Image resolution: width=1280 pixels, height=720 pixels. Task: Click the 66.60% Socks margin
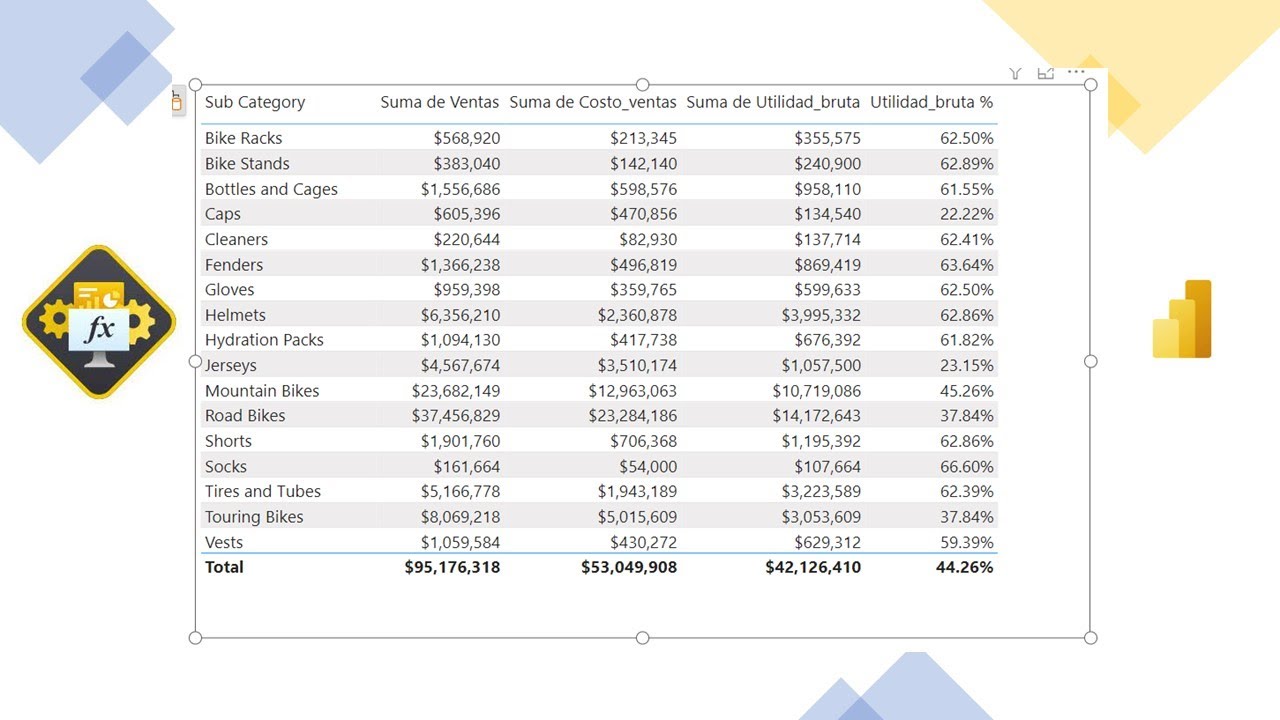(967, 467)
